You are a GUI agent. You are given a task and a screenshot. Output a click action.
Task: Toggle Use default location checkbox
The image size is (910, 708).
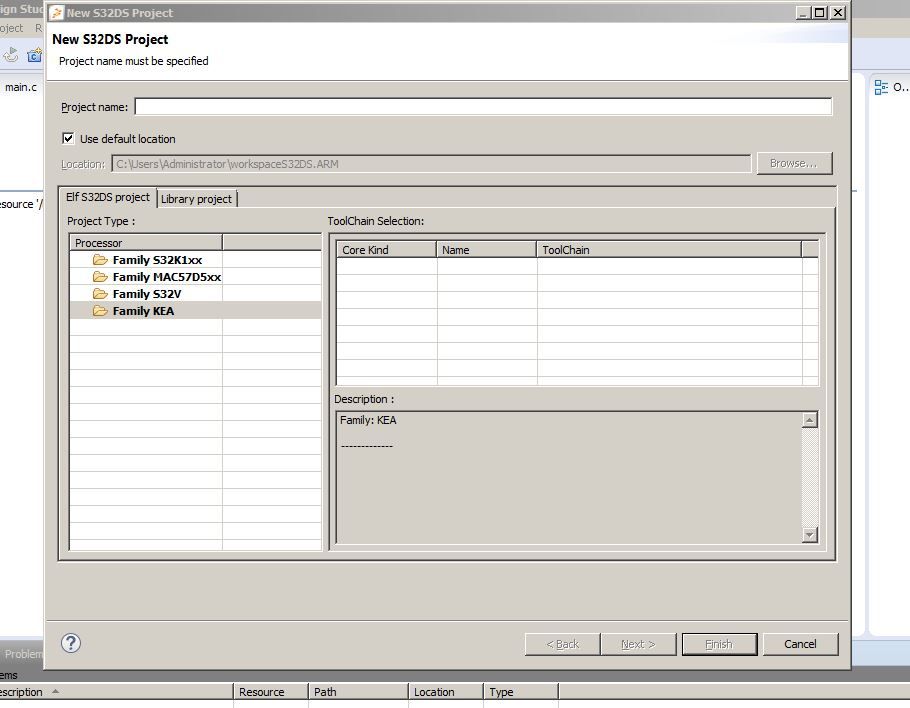pos(68,138)
